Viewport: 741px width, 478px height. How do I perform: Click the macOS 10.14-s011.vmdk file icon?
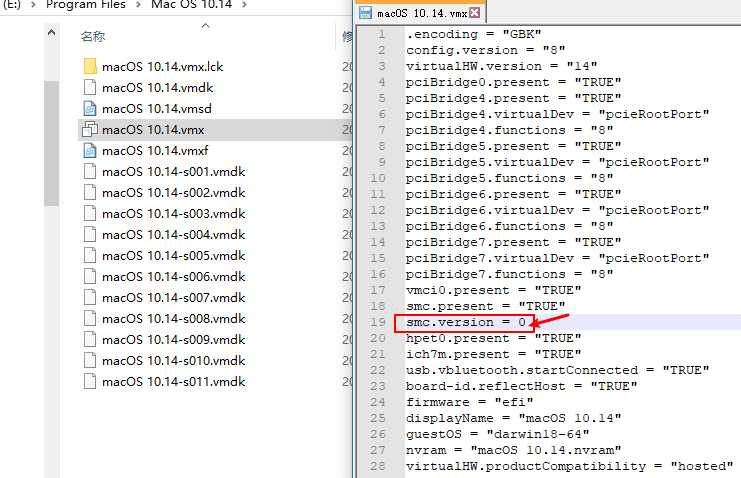[x=90, y=382]
